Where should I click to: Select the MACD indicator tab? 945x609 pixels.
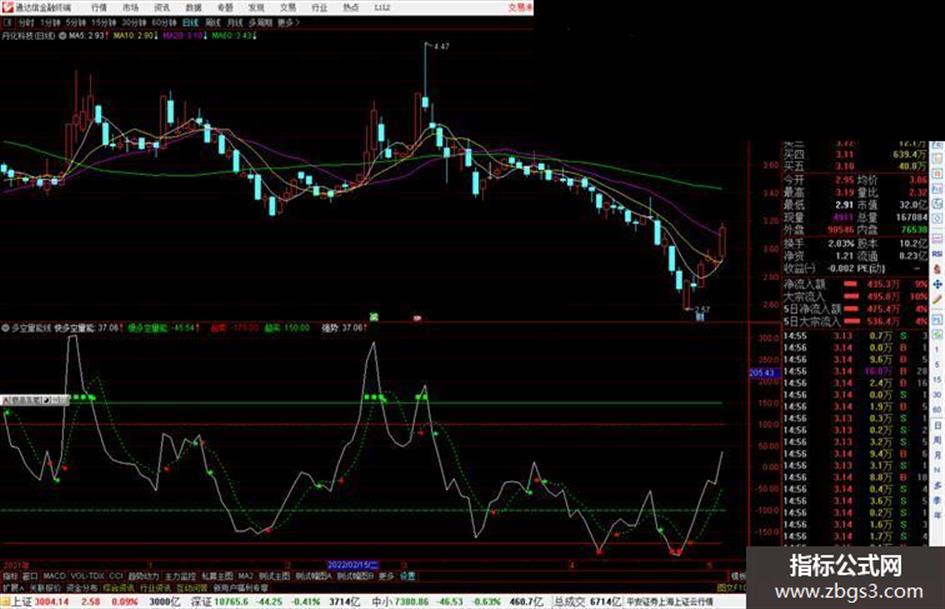click(x=54, y=576)
